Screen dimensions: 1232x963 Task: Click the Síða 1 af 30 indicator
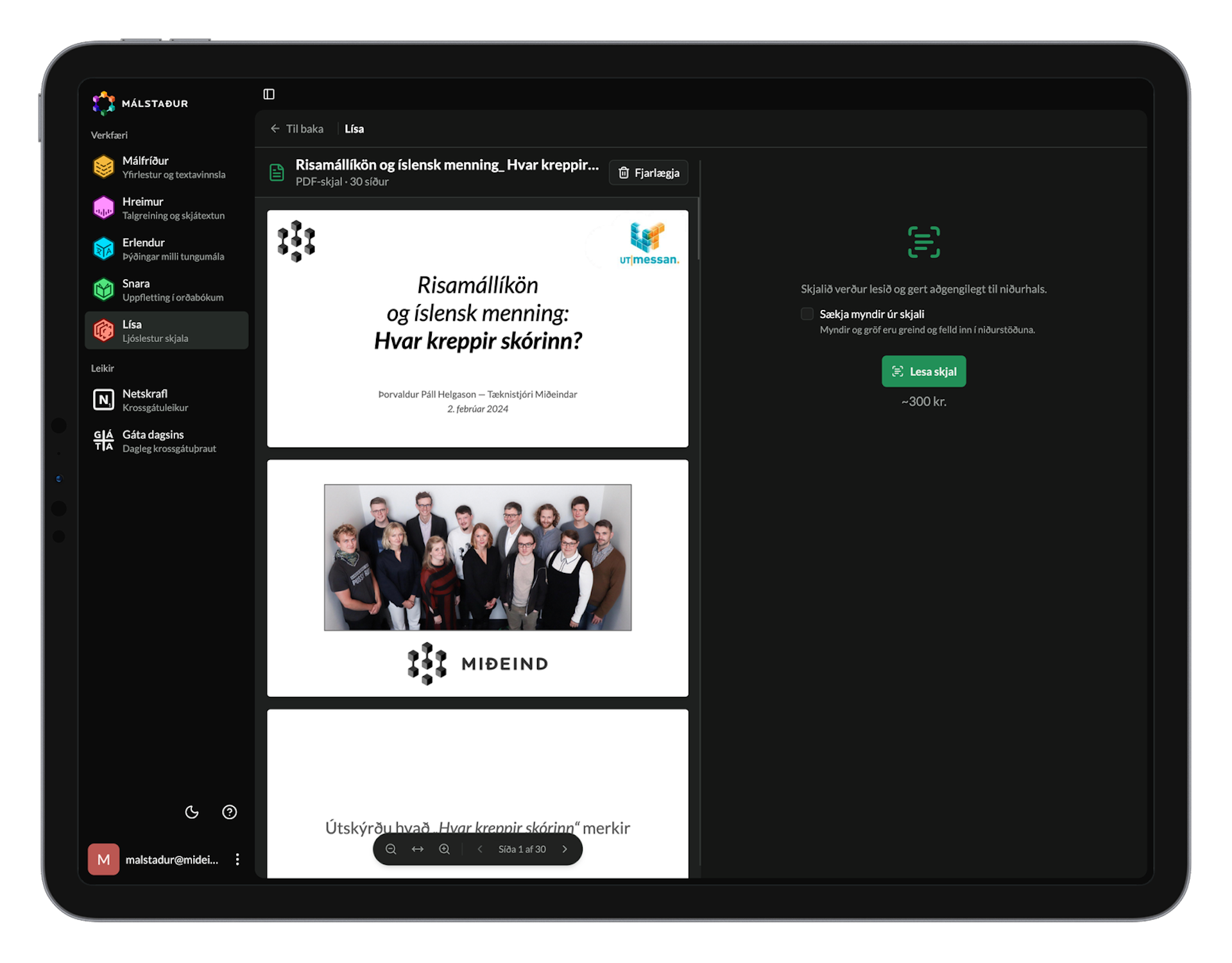(522, 849)
